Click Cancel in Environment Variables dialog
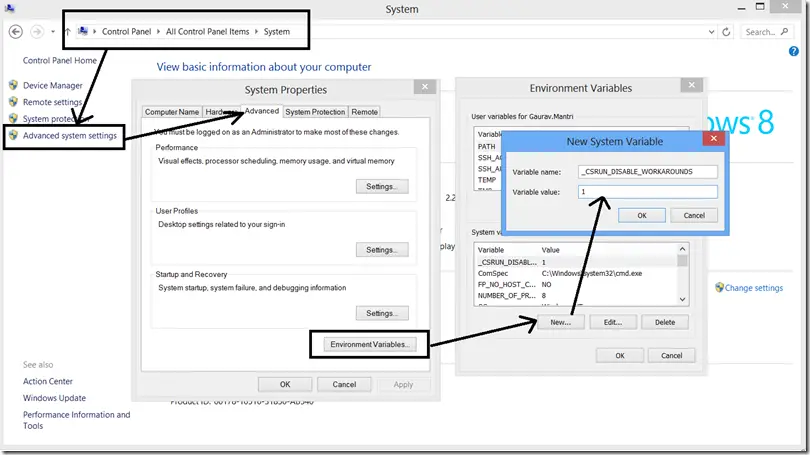Screen dimensions: 810x455 click(x=672, y=355)
